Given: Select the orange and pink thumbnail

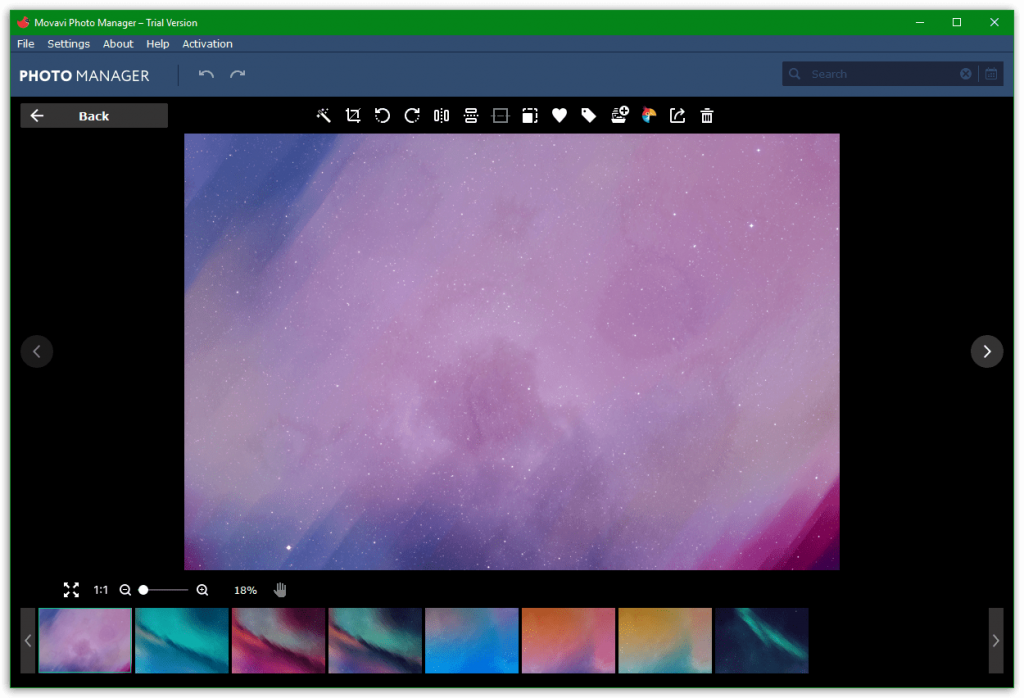Looking at the screenshot, I should click(568, 641).
